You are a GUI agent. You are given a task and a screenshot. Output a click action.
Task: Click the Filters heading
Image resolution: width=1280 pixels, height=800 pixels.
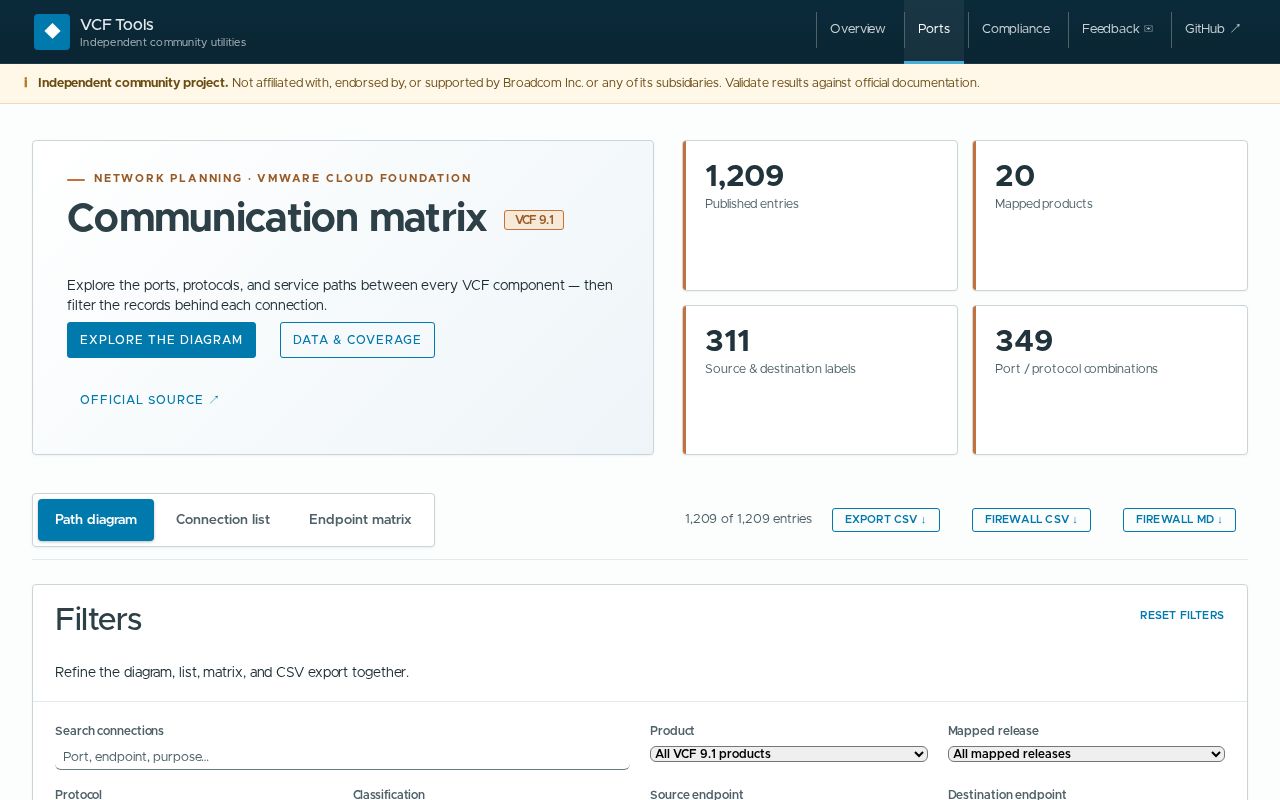tap(98, 620)
